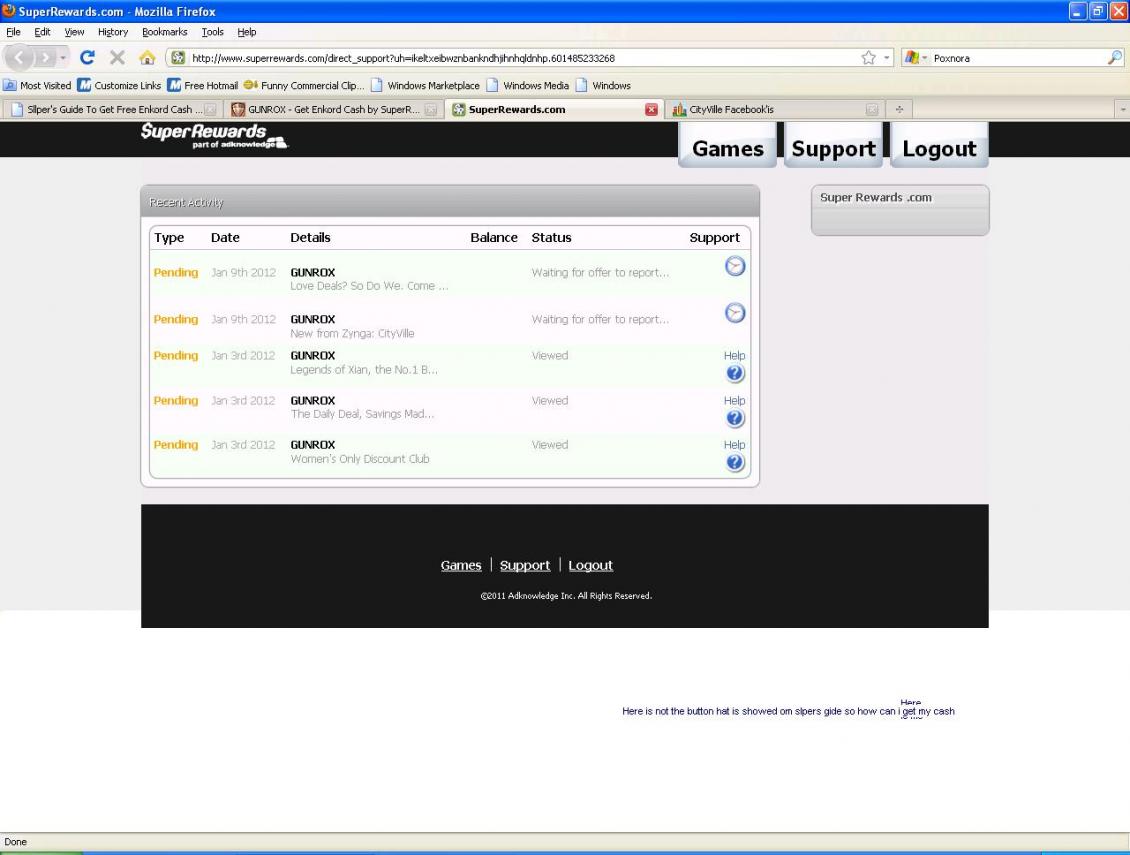Image resolution: width=1130 pixels, height=855 pixels.
Task: Click the Games header button
Action: [x=728, y=149]
